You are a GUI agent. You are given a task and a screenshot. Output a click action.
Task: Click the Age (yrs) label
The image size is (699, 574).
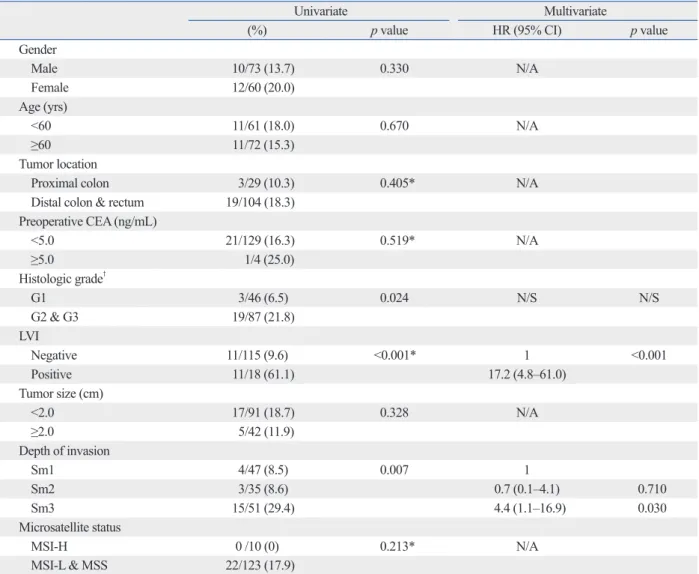(x=43, y=107)
